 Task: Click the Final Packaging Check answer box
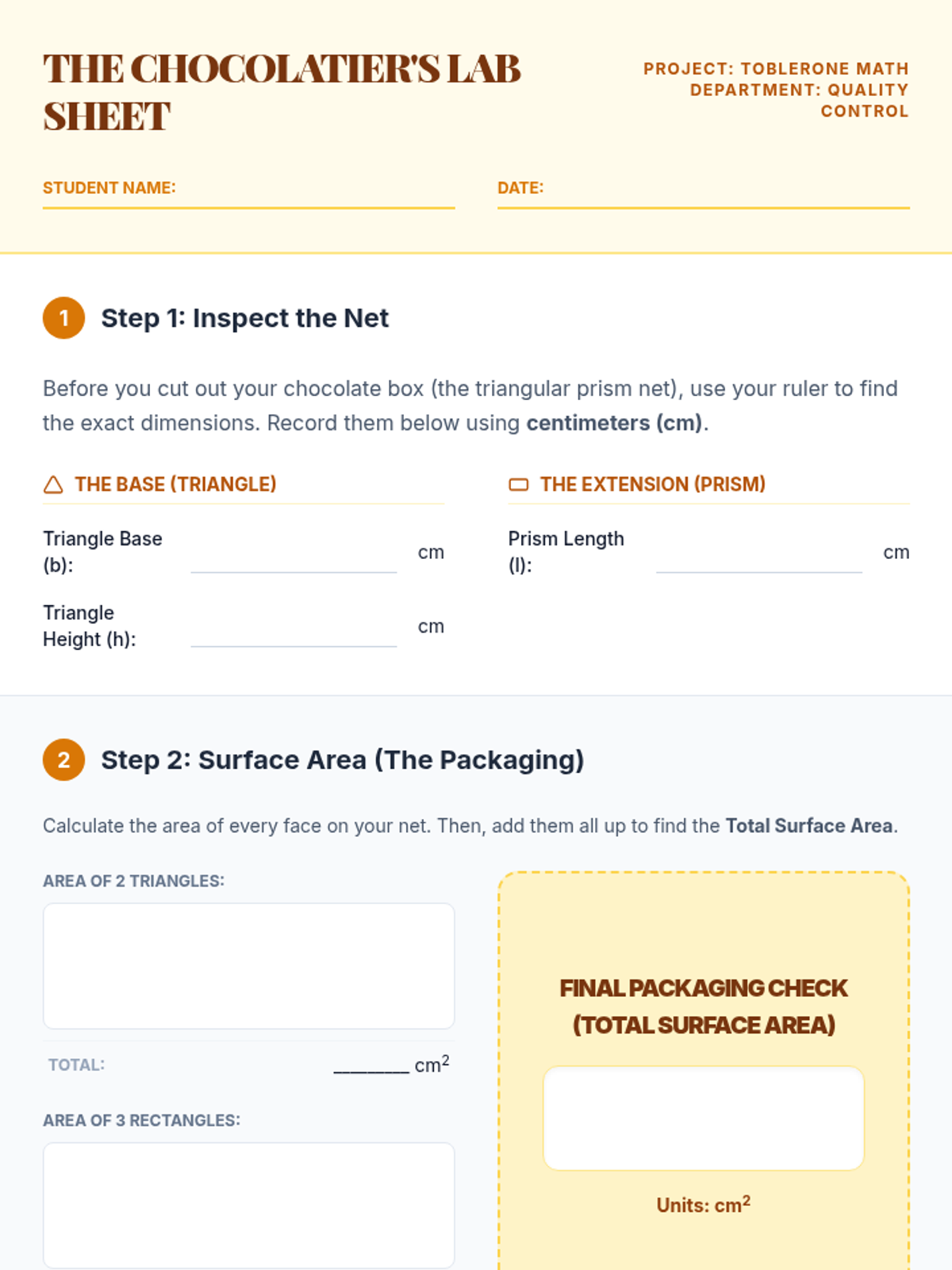(x=704, y=1118)
